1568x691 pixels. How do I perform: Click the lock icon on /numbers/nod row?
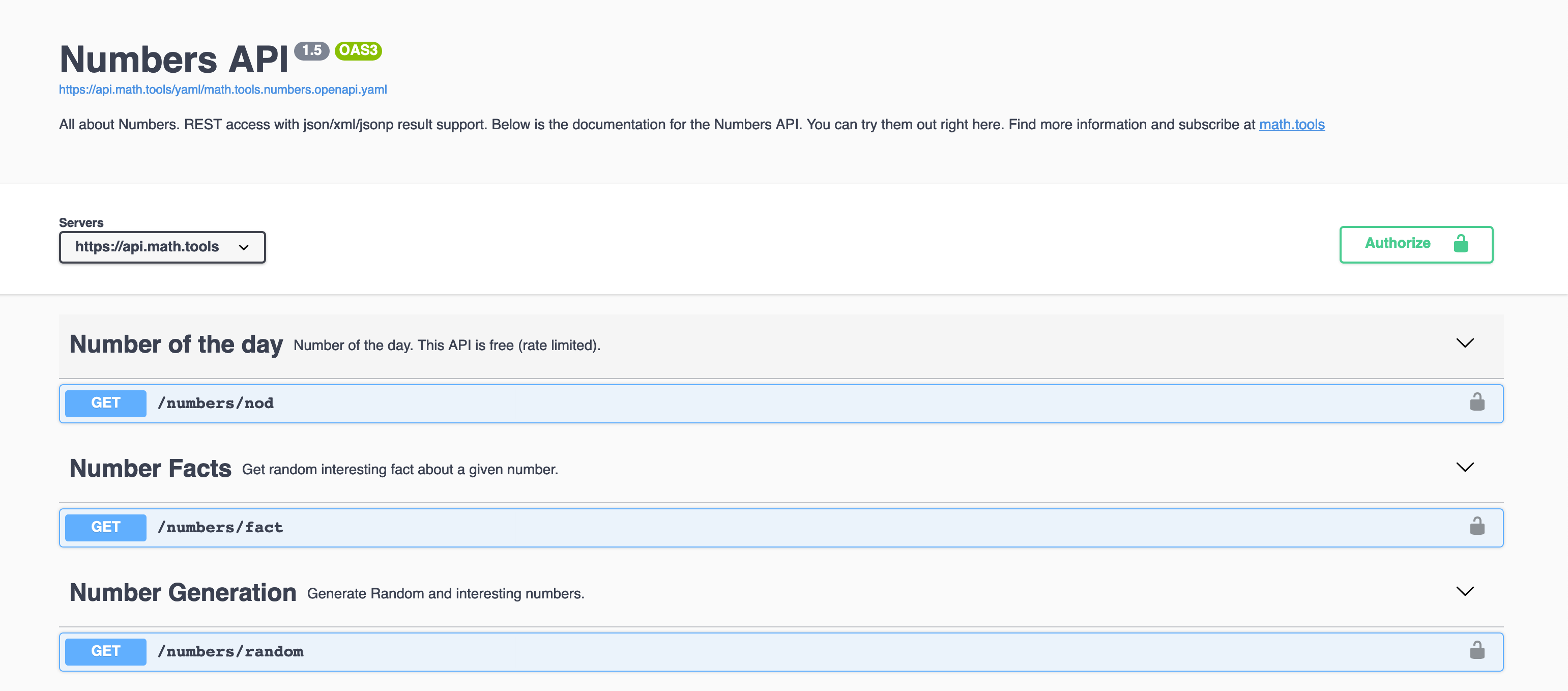pyautogui.click(x=1477, y=402)
